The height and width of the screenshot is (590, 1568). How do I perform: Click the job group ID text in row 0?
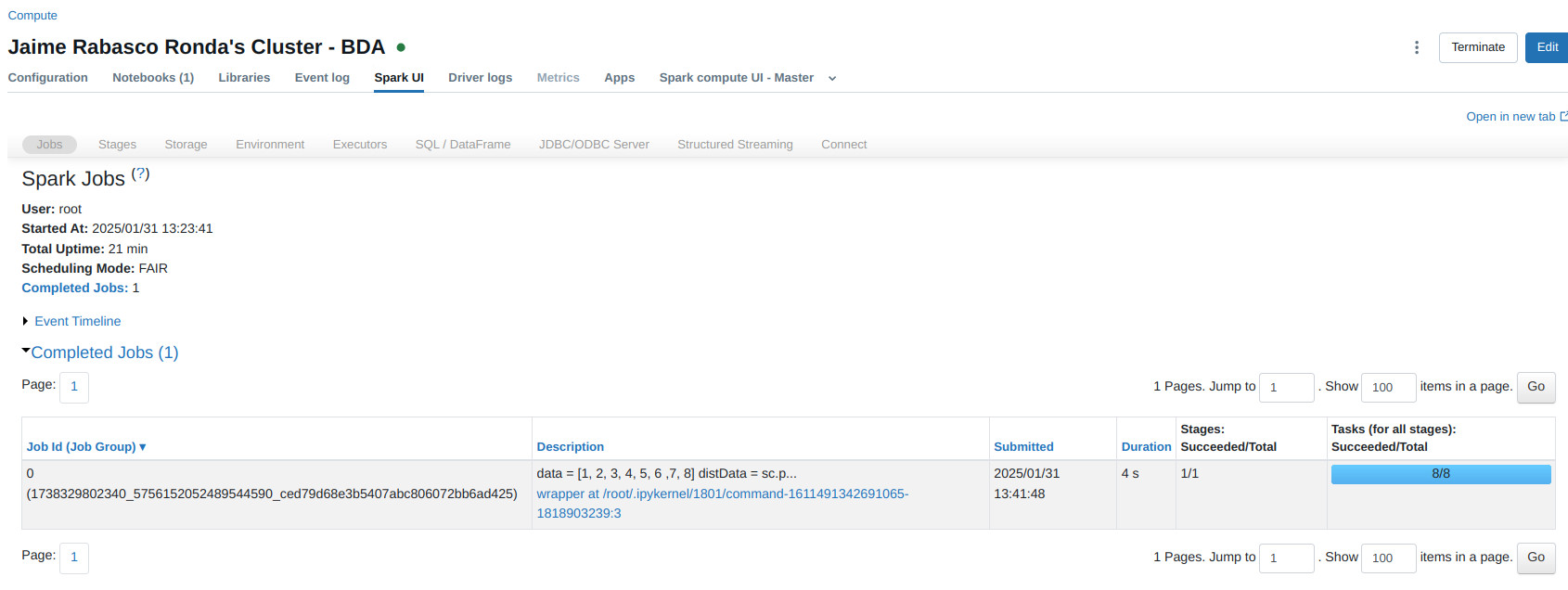coord(272,494)
